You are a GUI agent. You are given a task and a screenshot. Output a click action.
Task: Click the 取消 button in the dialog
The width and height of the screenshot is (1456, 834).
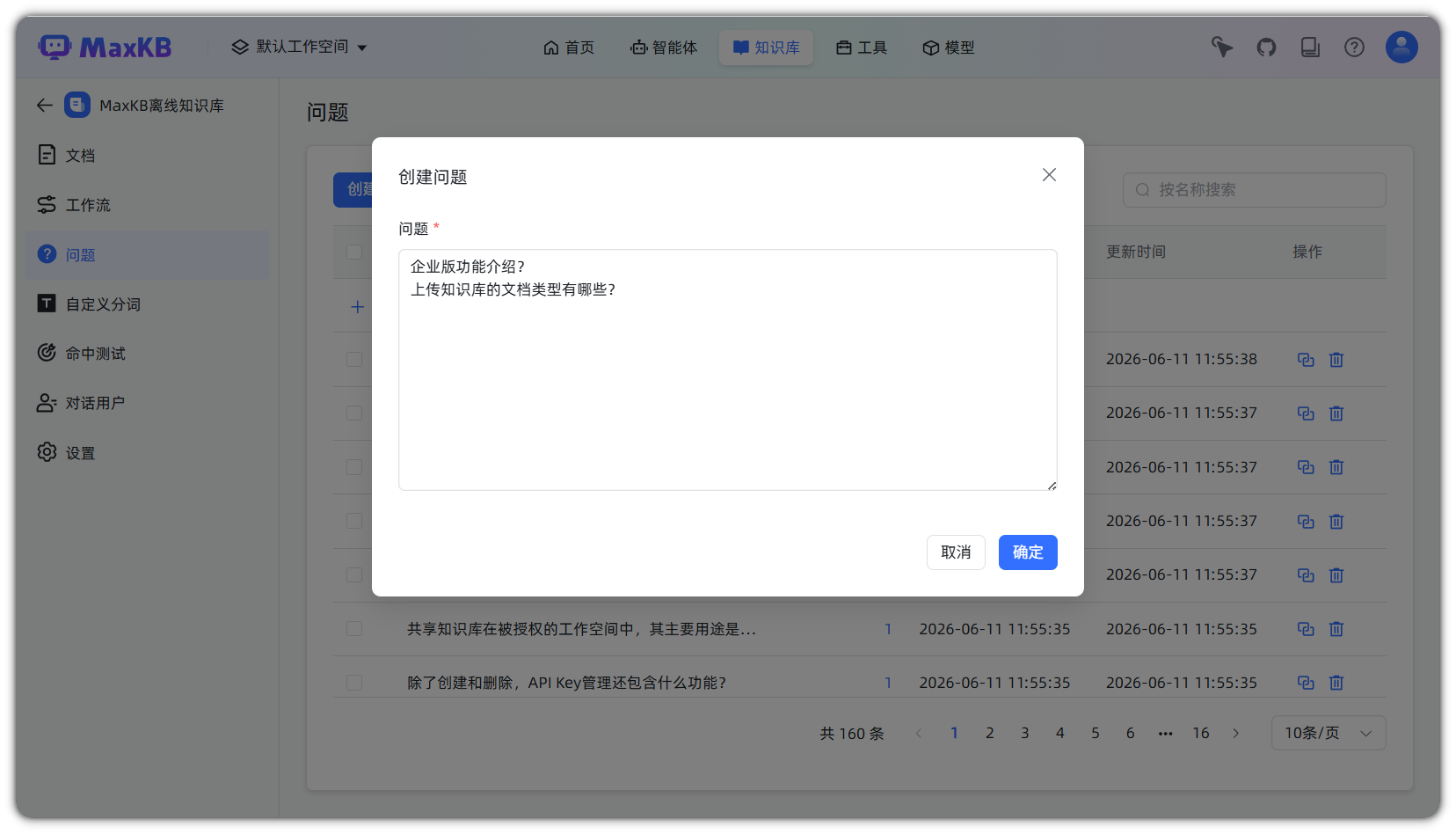coord(956,552)
